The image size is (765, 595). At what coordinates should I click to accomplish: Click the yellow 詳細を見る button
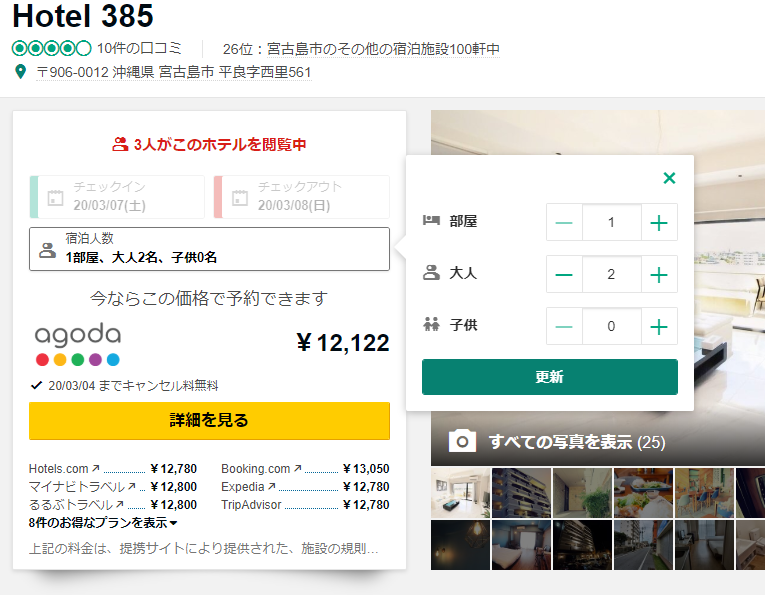point(209,420)
